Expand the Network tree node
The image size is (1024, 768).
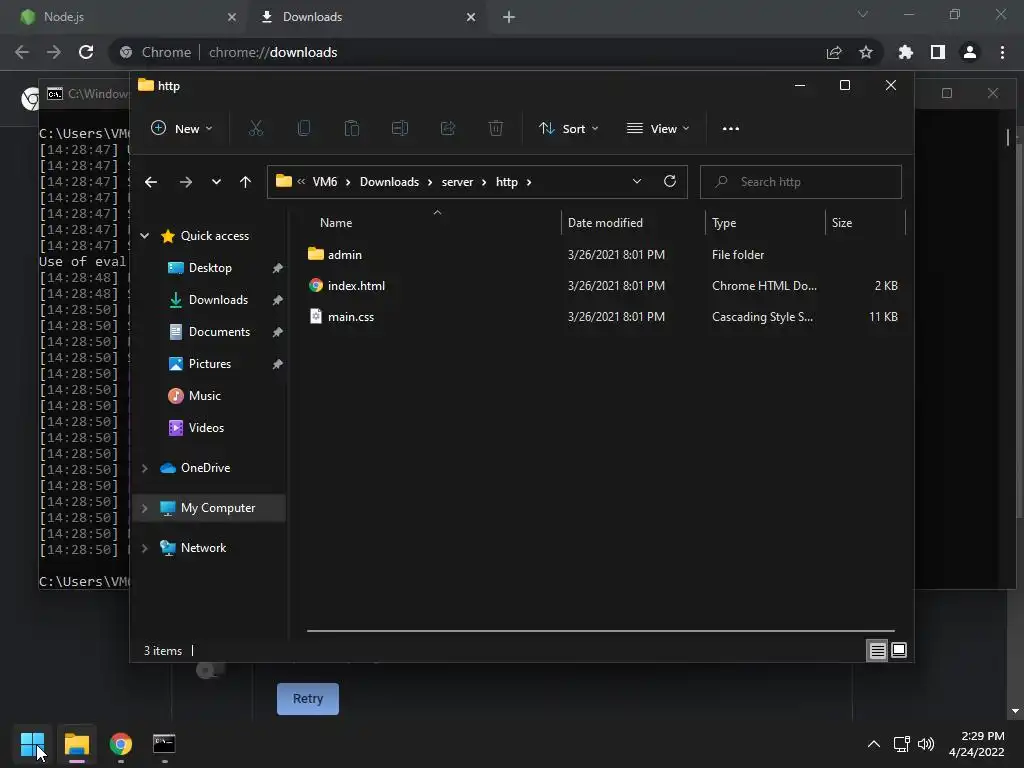[x=145, y=548]
